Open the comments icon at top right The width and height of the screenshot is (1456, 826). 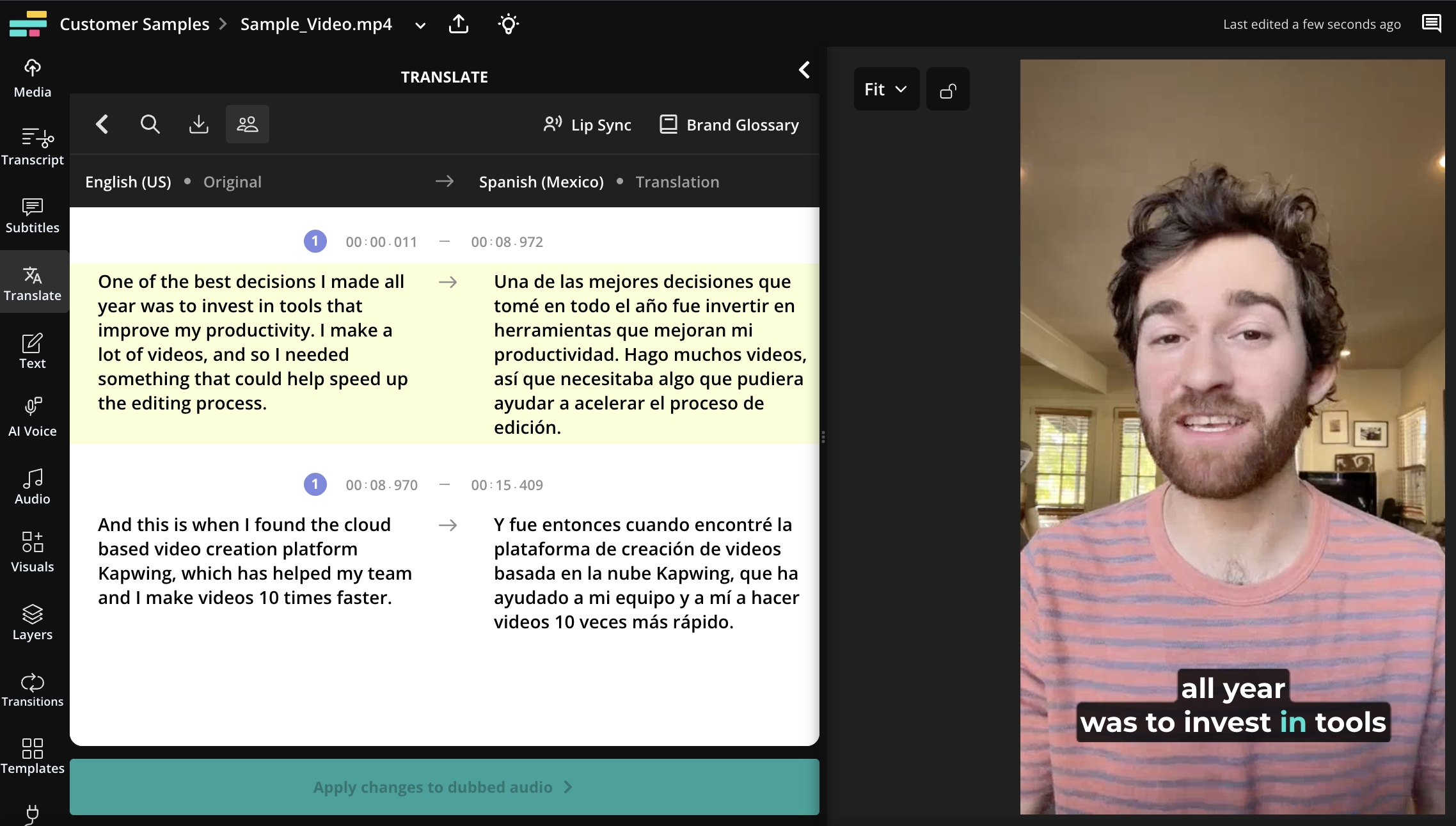(x=1431, y=24)
